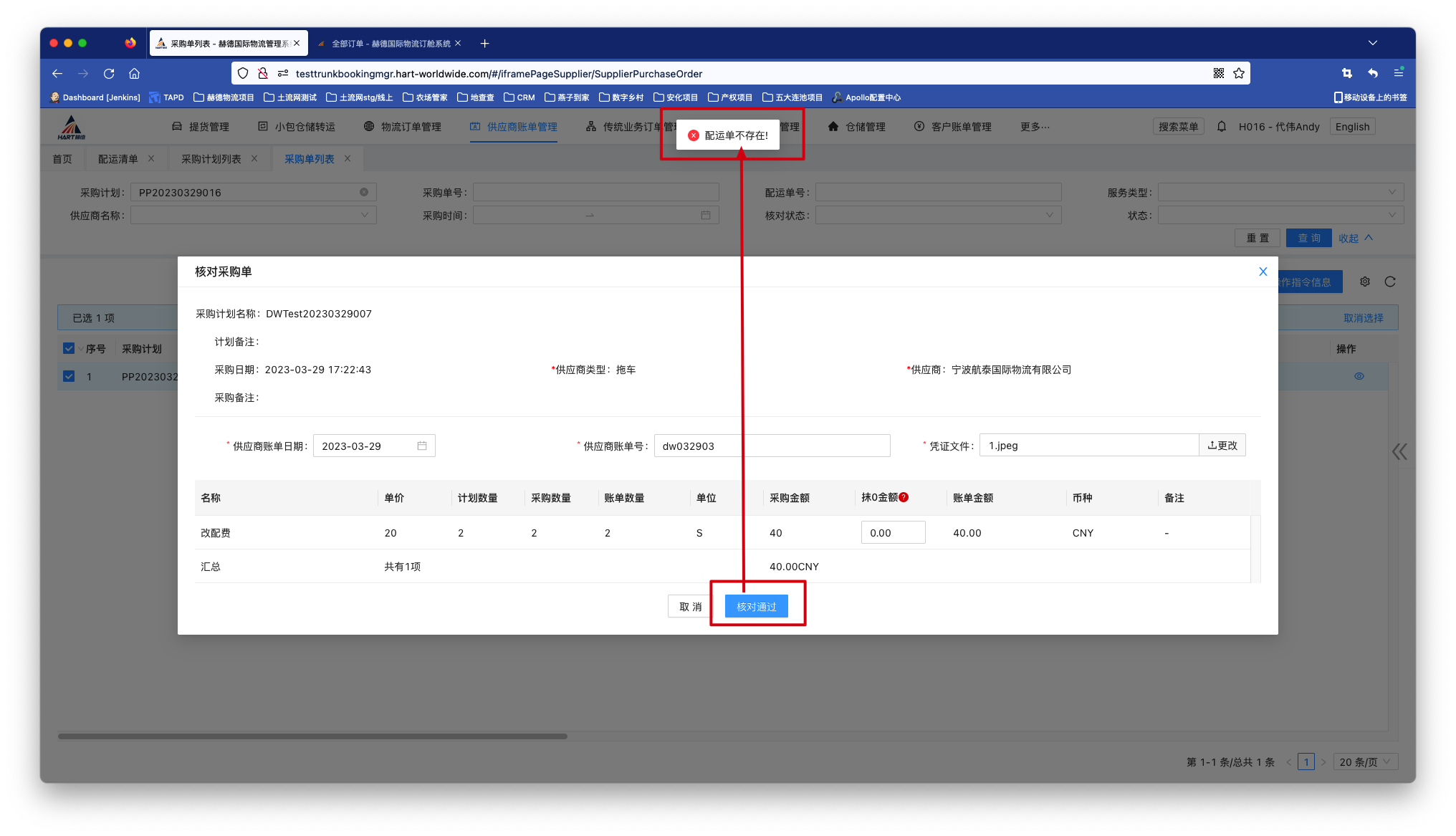Screen dimensions: 1456x836
Task: Open the 客户账单管理 menu
Action: tap(960, 127)
